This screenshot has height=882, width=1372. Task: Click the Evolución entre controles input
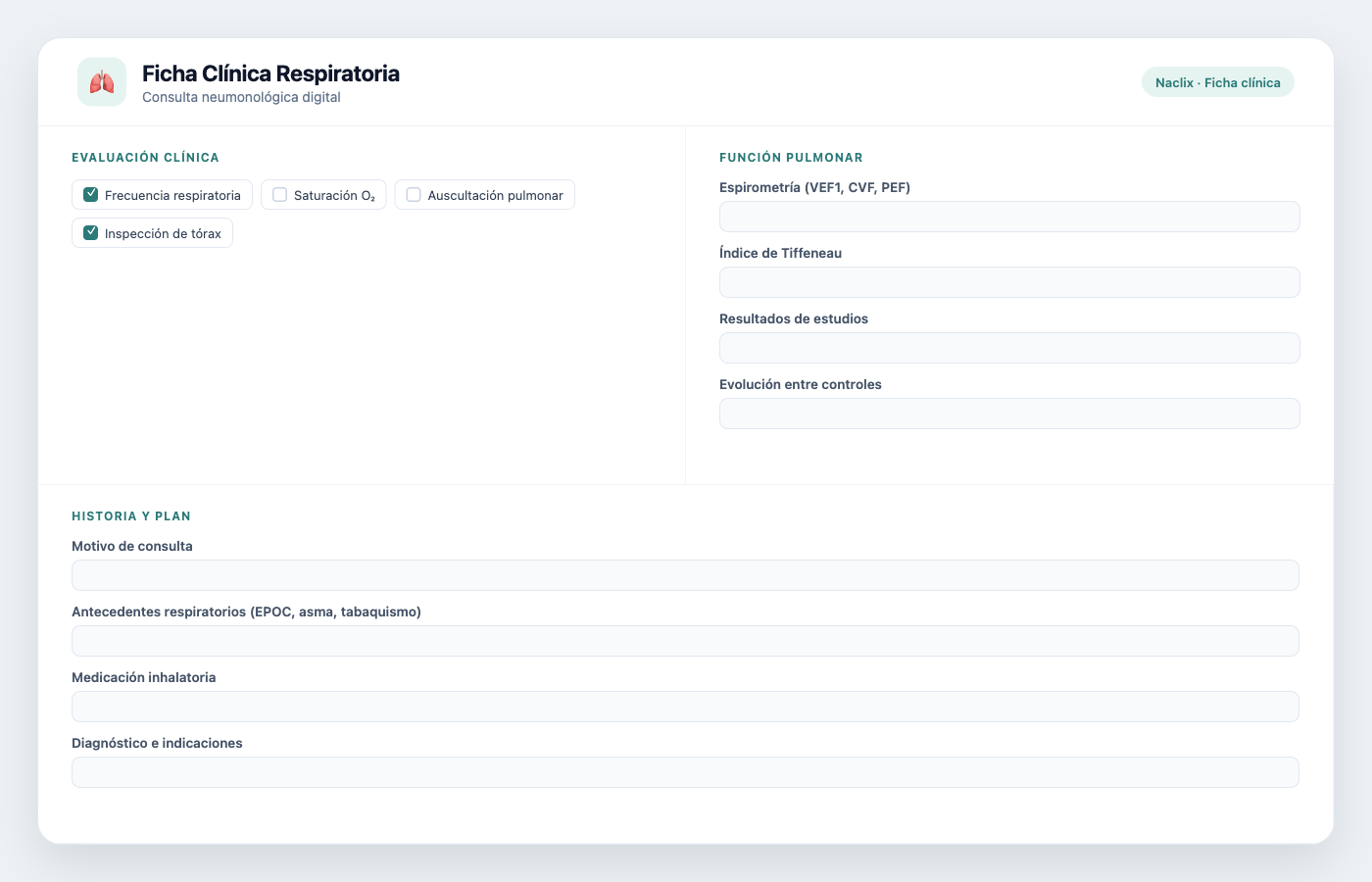[x=1009, y=414]
